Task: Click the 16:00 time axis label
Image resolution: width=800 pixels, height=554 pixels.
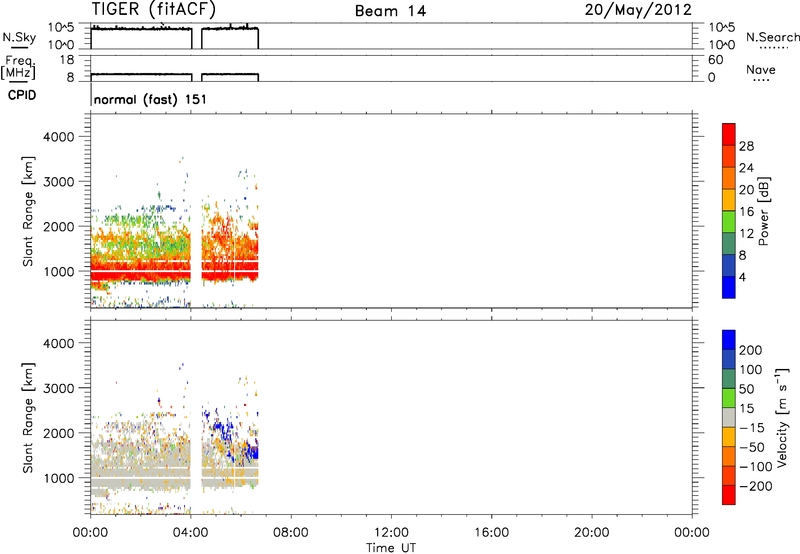Action: point(491,533)
